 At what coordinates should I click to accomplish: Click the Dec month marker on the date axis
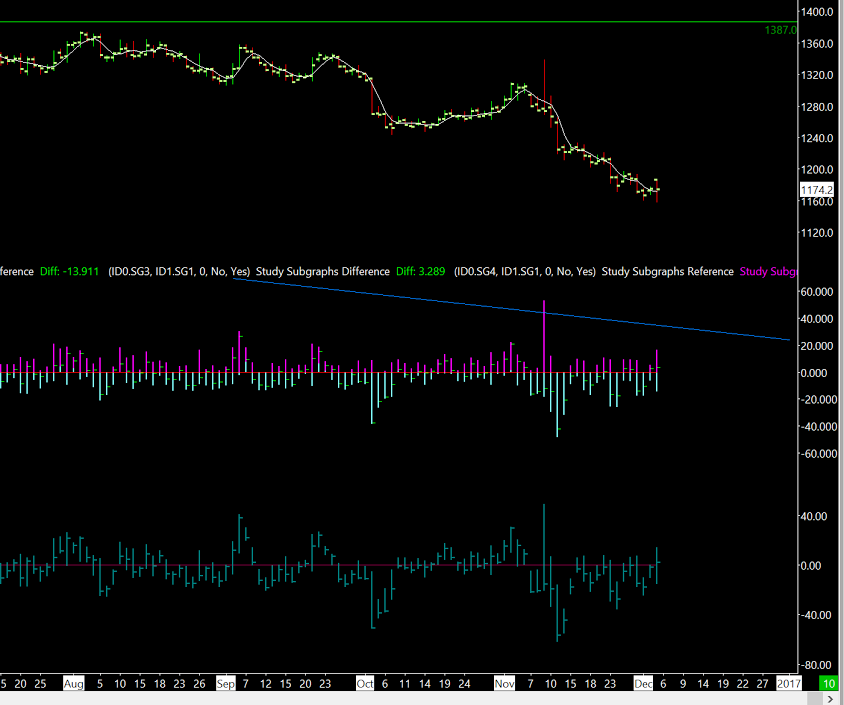click(643, 683)
